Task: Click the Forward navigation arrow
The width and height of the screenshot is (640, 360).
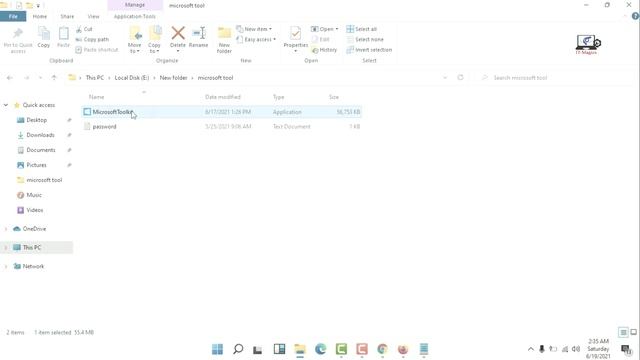Action: (27, 78)
